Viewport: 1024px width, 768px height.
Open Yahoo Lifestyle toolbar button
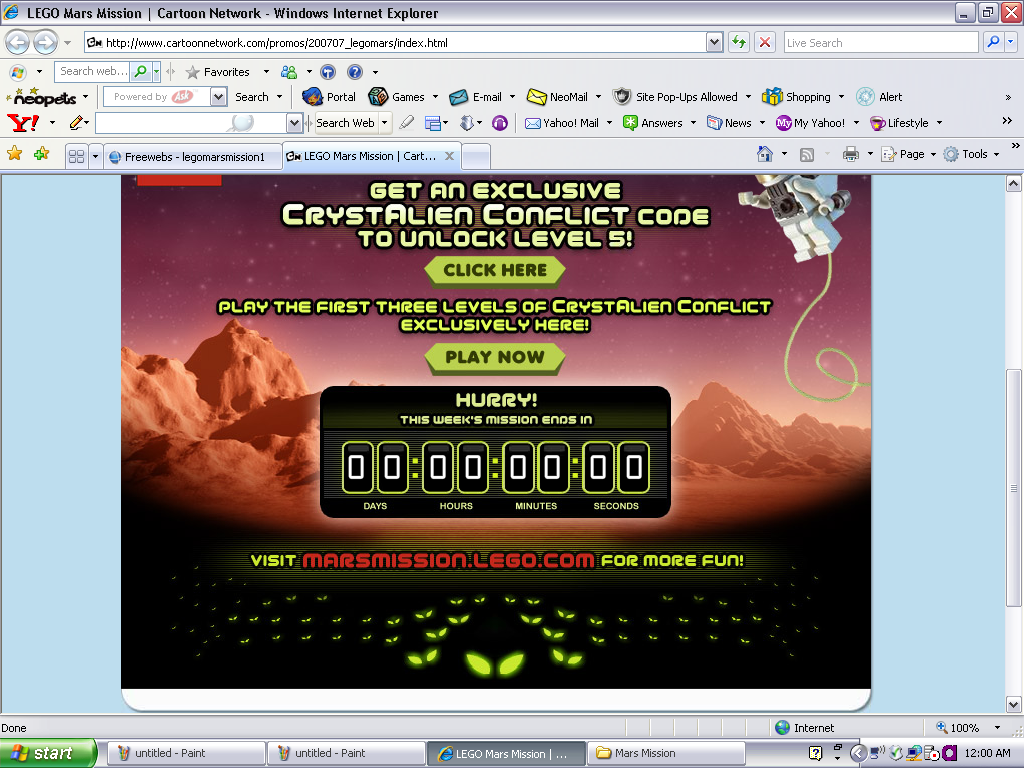[x=899, y=123]
